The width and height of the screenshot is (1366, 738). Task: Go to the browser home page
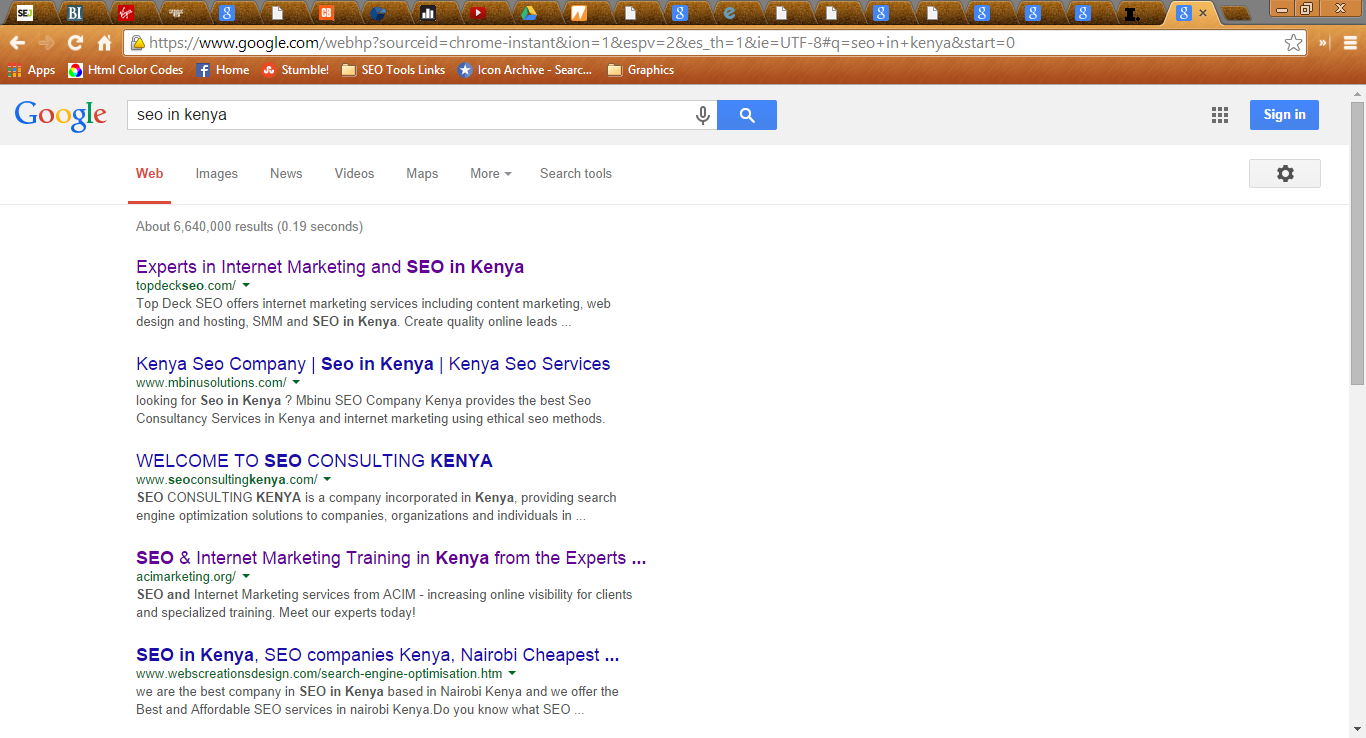click(x=104, y=43)
